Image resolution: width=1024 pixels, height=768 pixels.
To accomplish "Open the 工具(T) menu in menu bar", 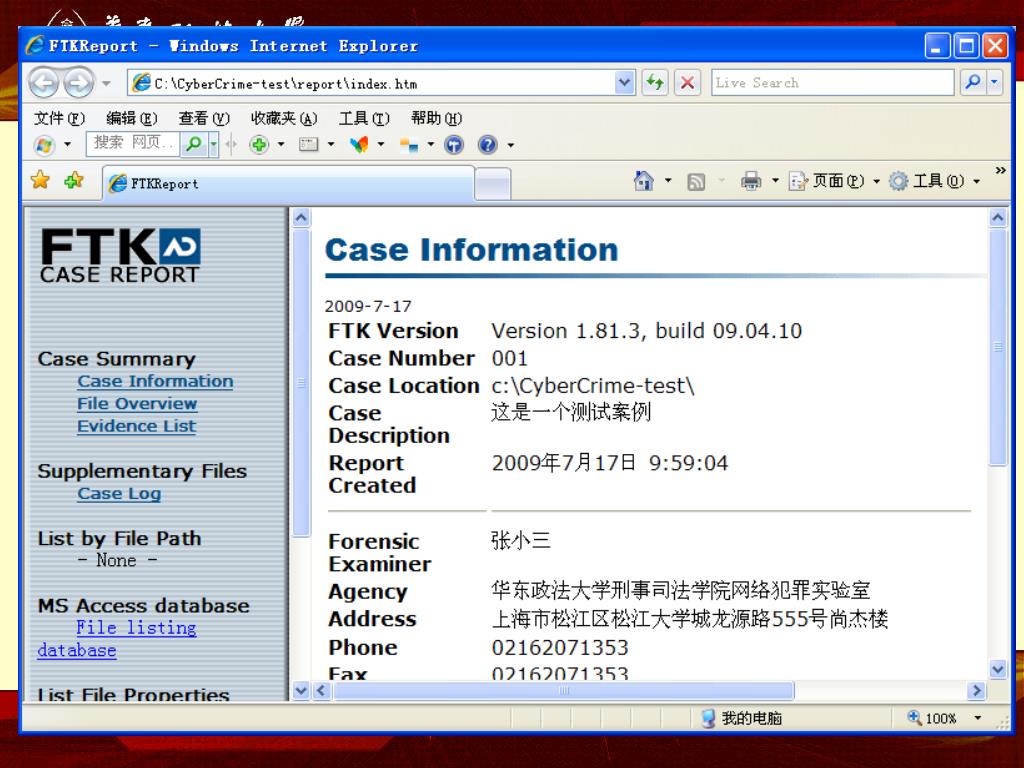I will (x=364, y=118).
